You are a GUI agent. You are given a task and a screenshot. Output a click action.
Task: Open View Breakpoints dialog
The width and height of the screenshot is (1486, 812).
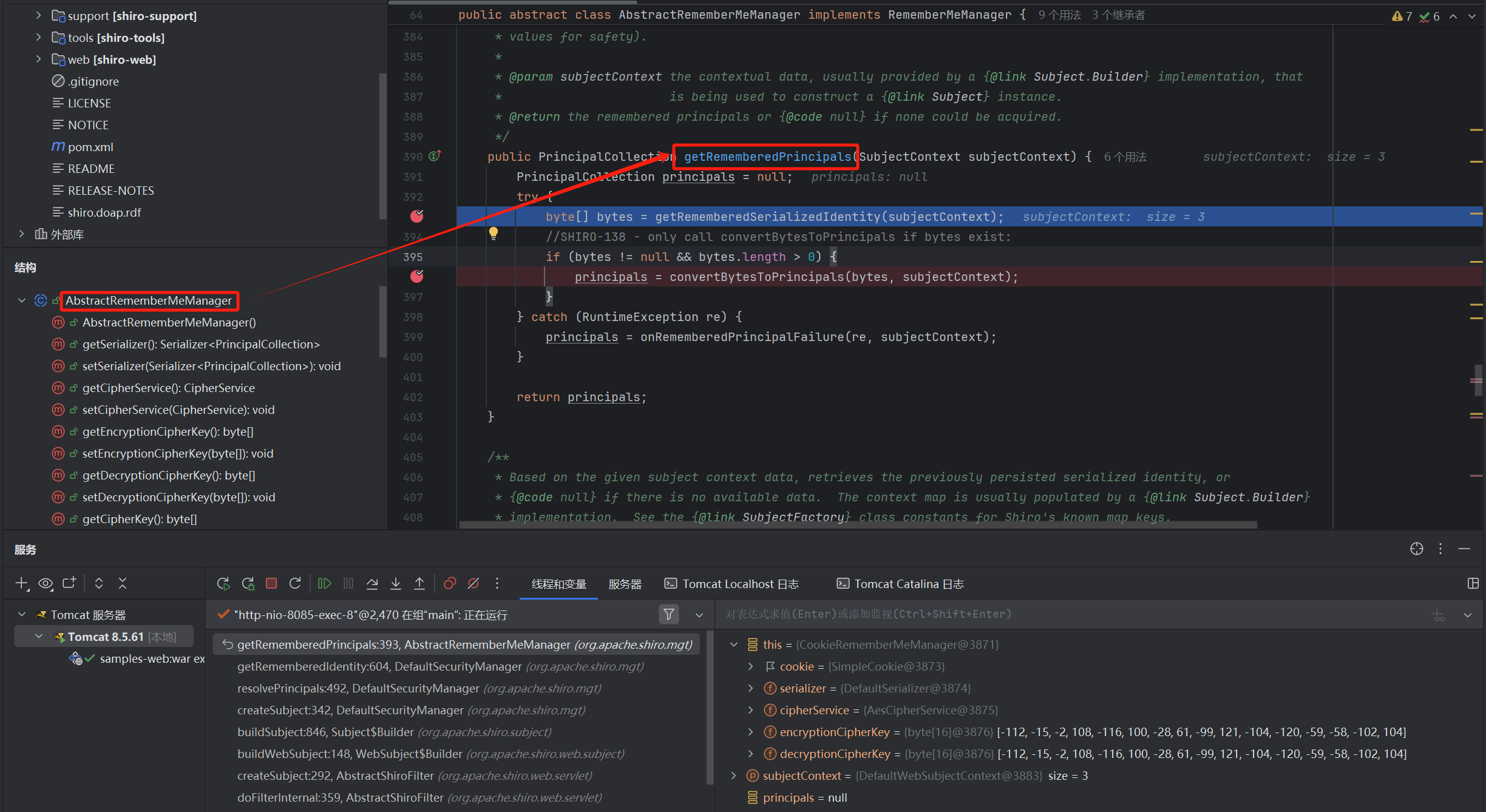[450, 583]
